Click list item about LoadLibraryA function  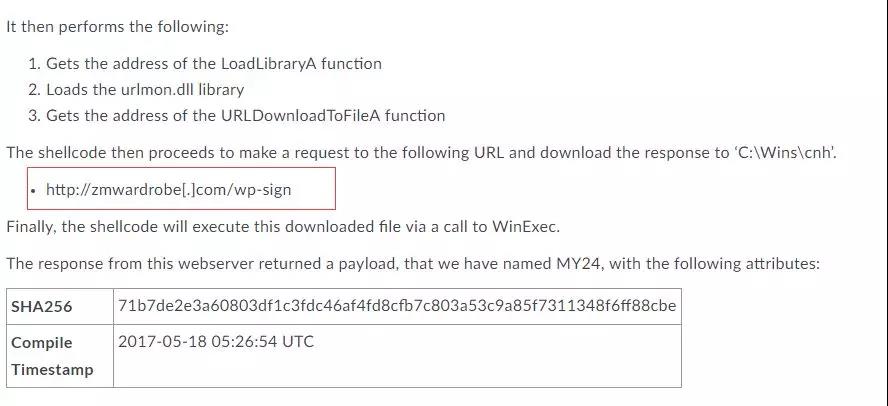coord(205,63)
